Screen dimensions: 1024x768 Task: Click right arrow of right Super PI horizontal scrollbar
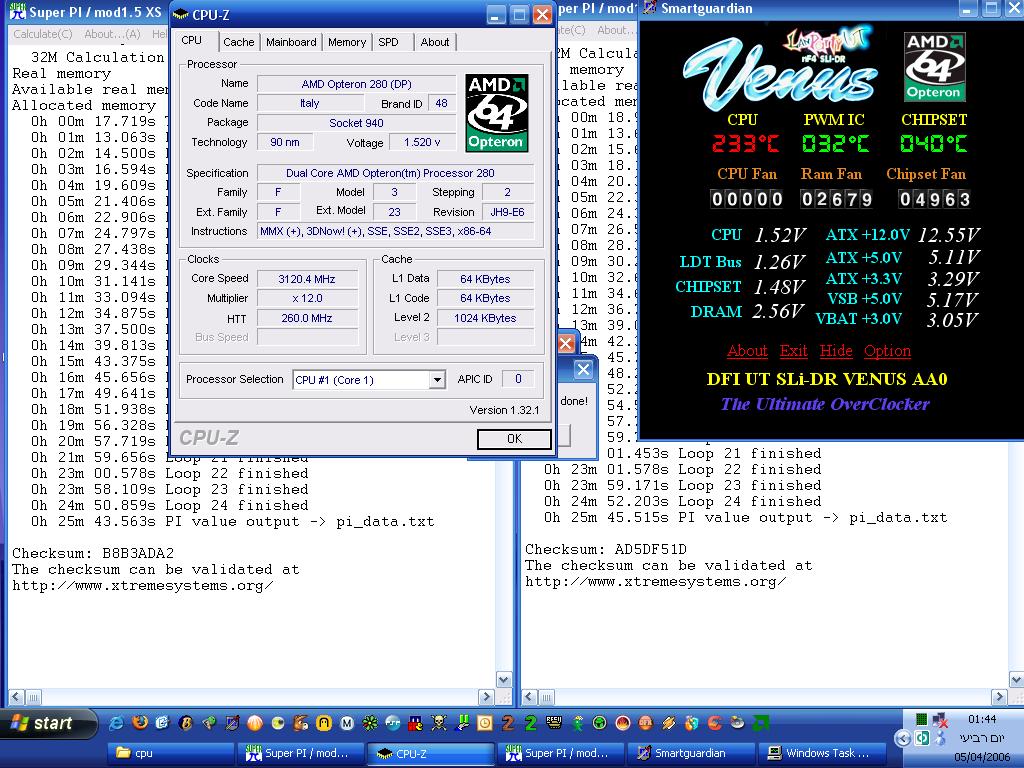pos(999,697)
